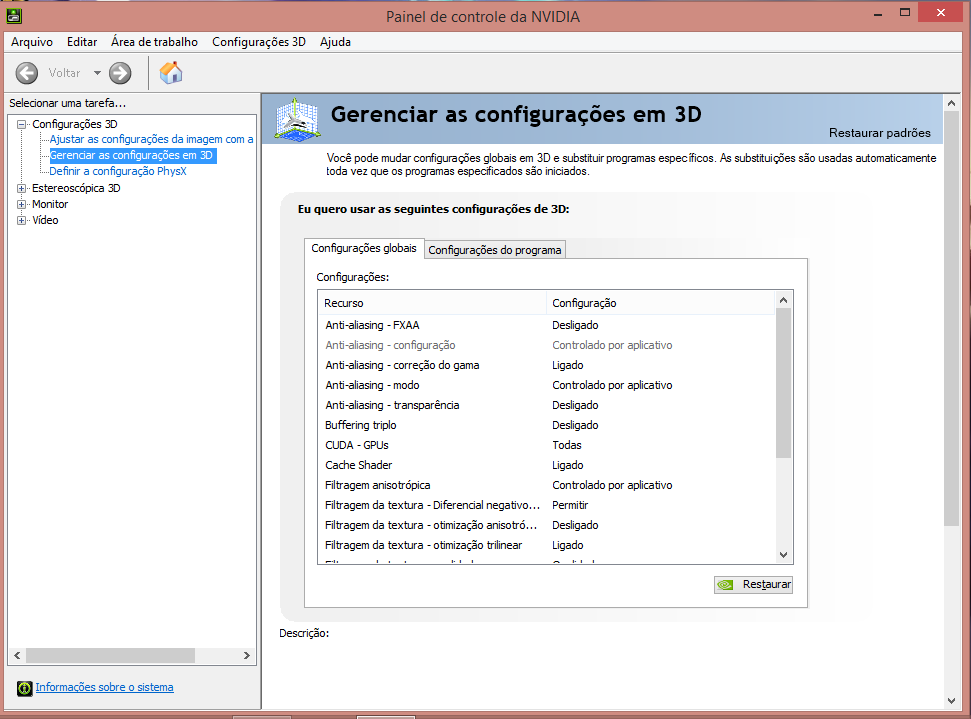Click Desligado value for Anti-aliasing - FXAA
This screenshot has width=971, height=719.
575,325
